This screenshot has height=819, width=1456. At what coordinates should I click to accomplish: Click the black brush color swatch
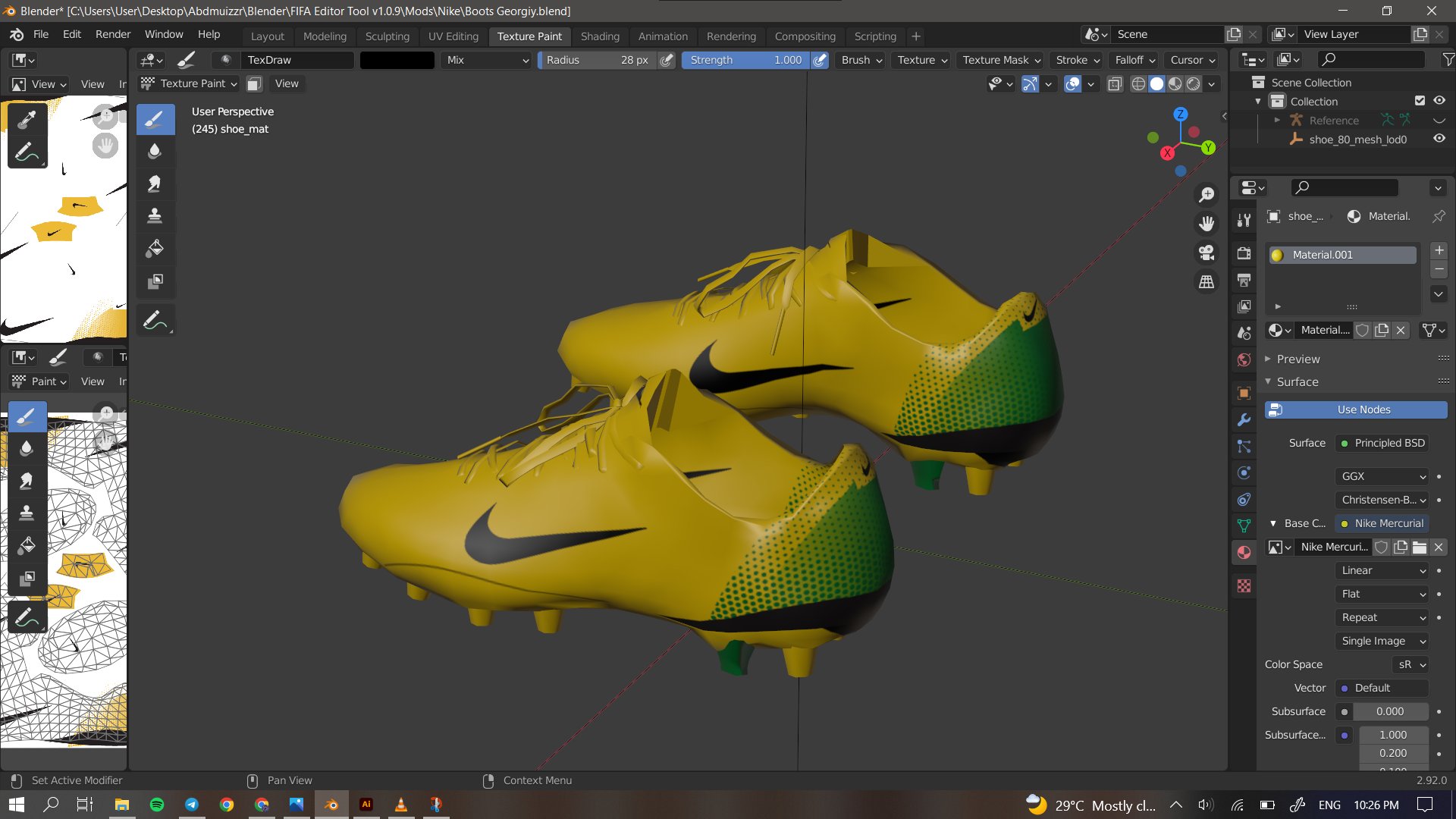tap(397, 60)
